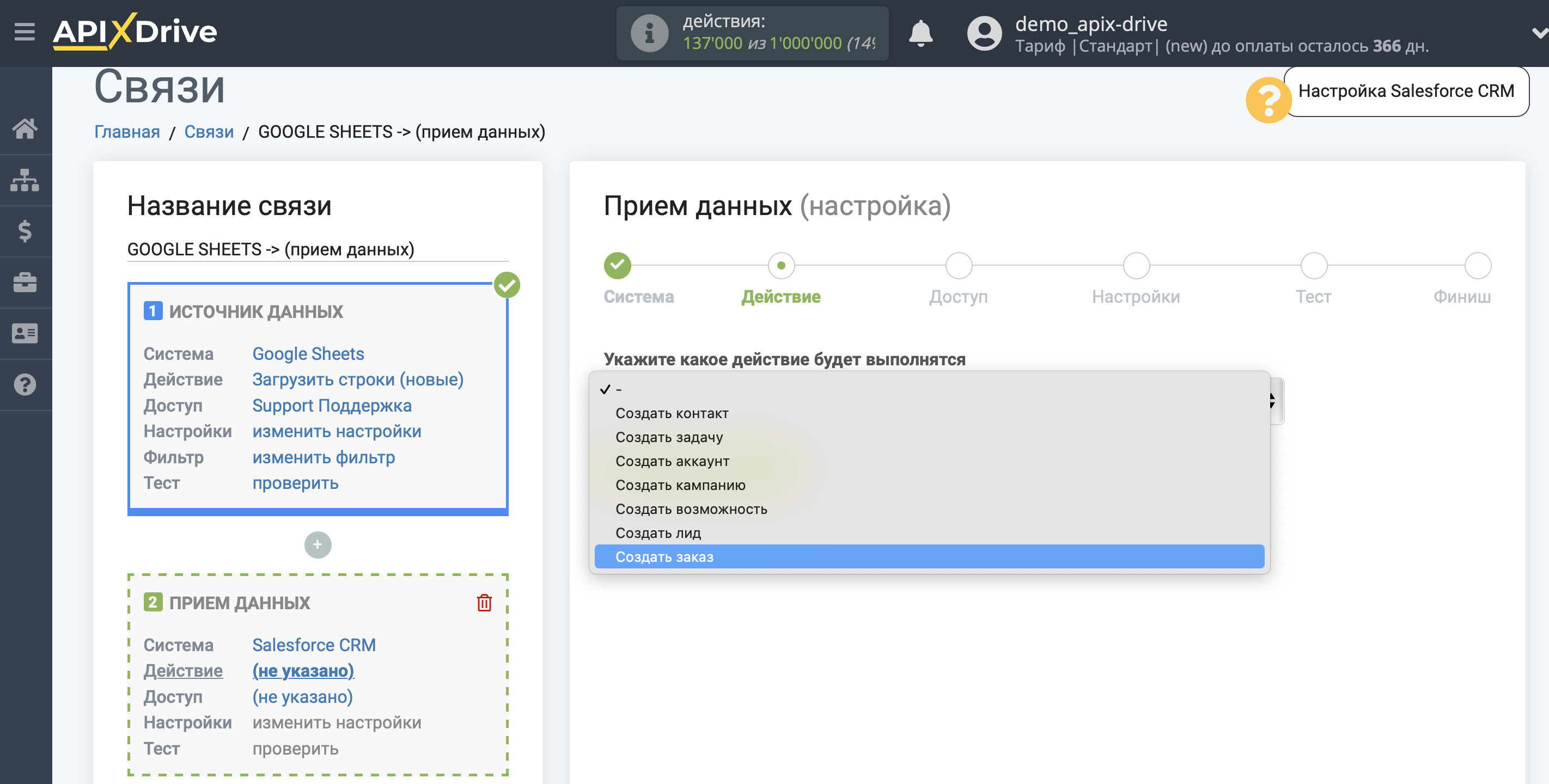Choose Создать кампанию from the dropdown

(x=929, y=485)
